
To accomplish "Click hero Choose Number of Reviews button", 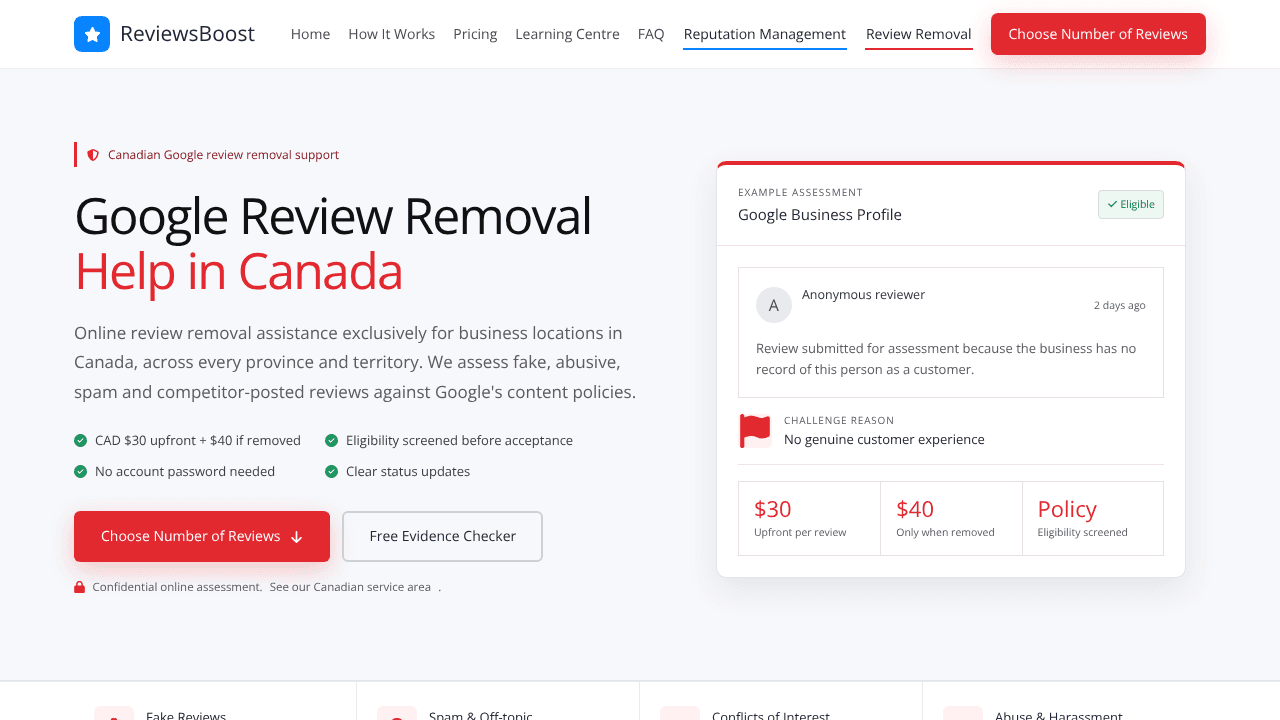I will 202,536.
